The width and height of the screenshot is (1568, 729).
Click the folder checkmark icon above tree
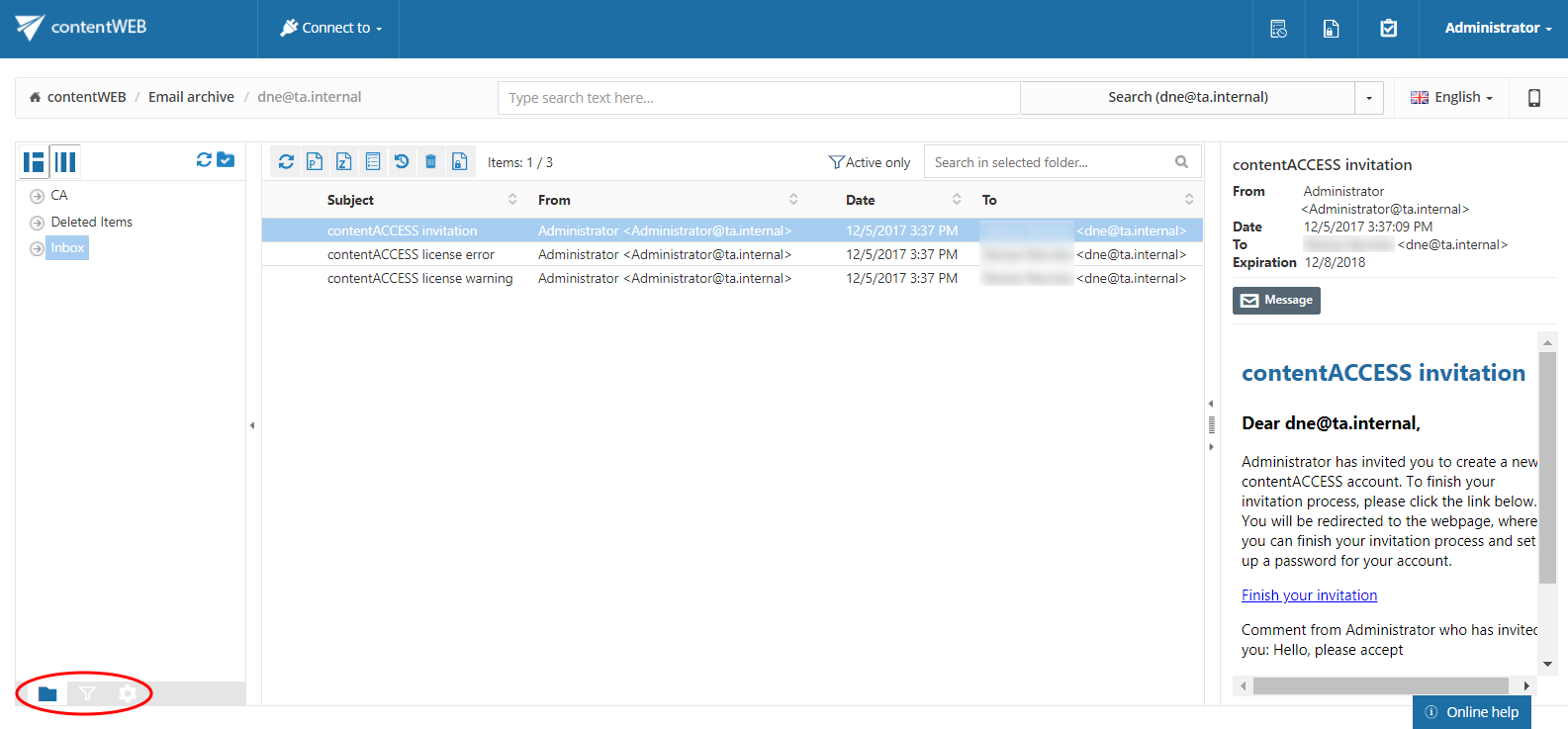coord(226,159)
